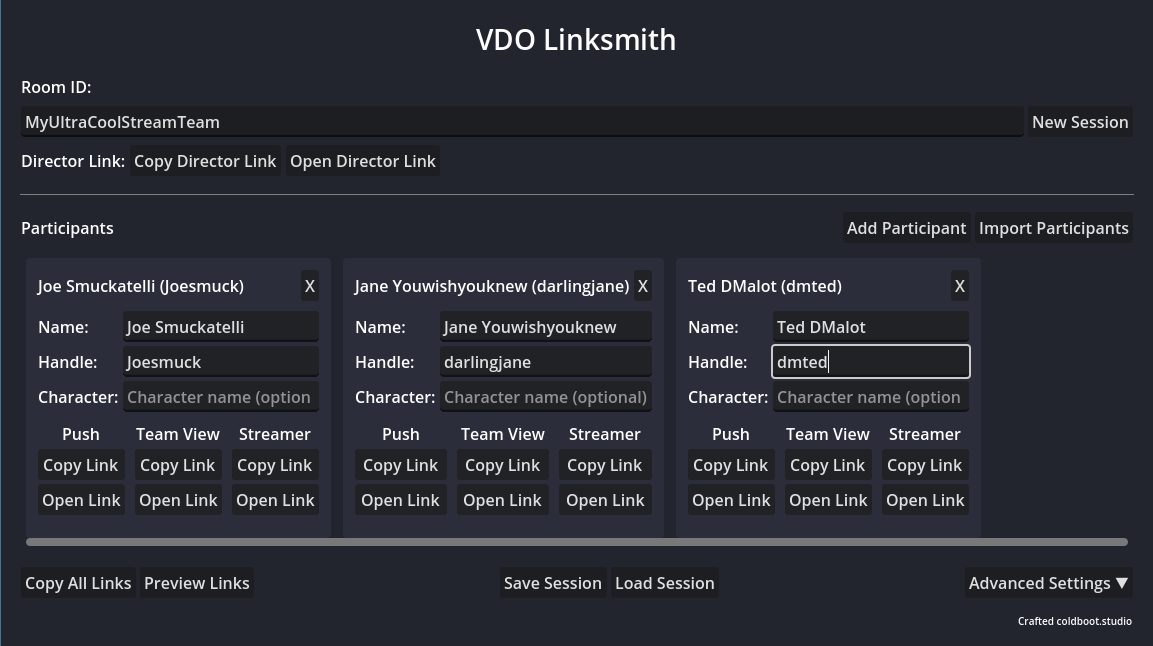The height and width of the screenshot is (646, 1153).
Task: Copy Ted's Push link
Action: pos(731,465)
